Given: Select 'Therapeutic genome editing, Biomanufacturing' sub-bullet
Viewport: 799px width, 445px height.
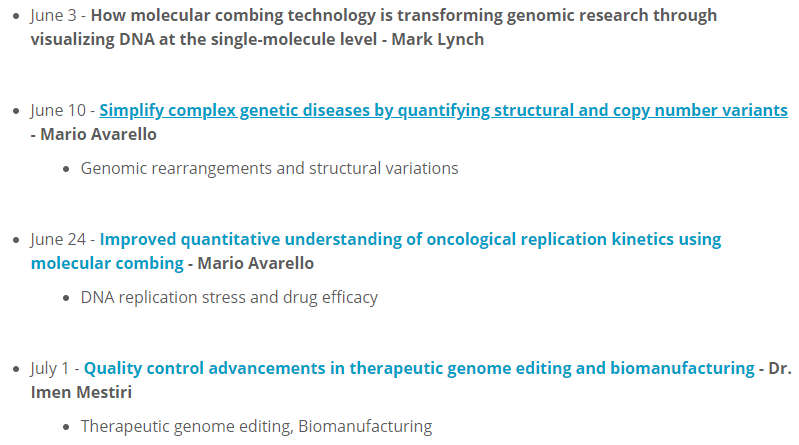Looking at the screenshot, I should coord(256,426).
